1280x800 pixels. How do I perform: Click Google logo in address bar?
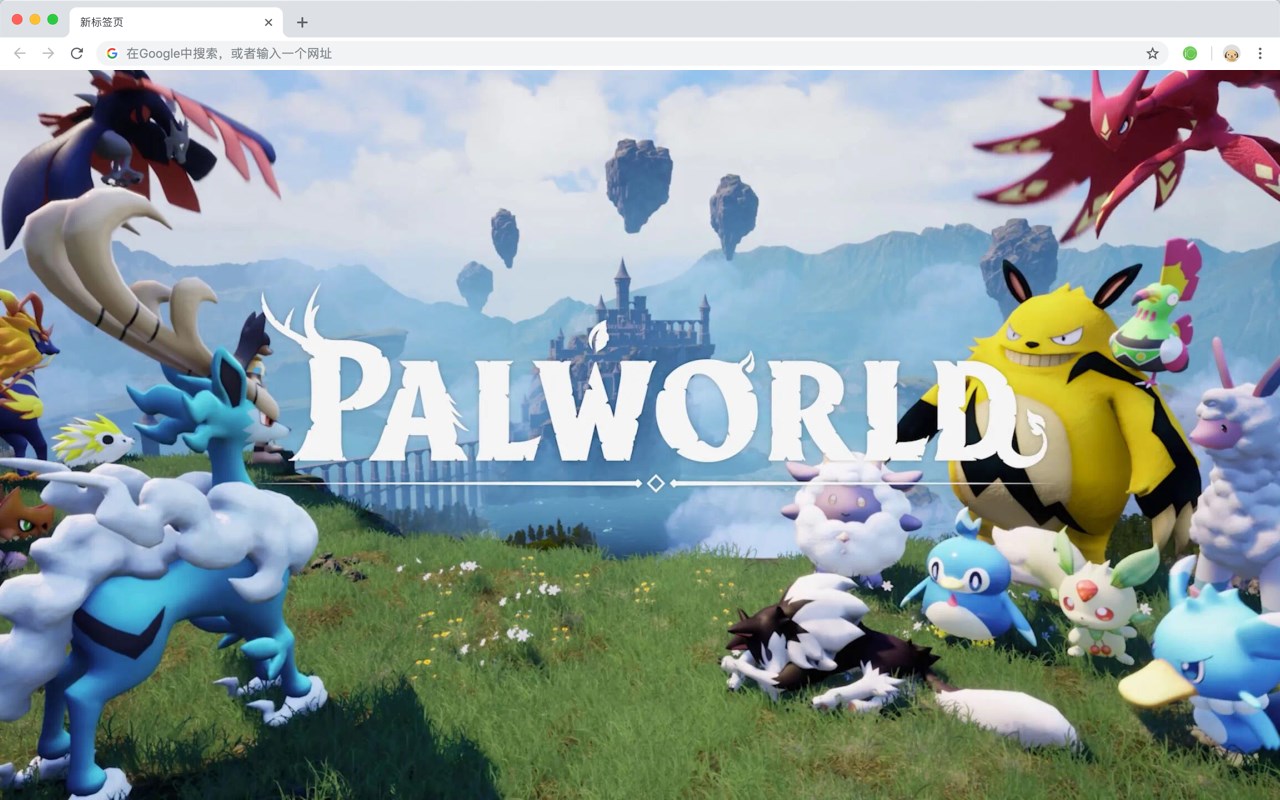pos(112,53)
